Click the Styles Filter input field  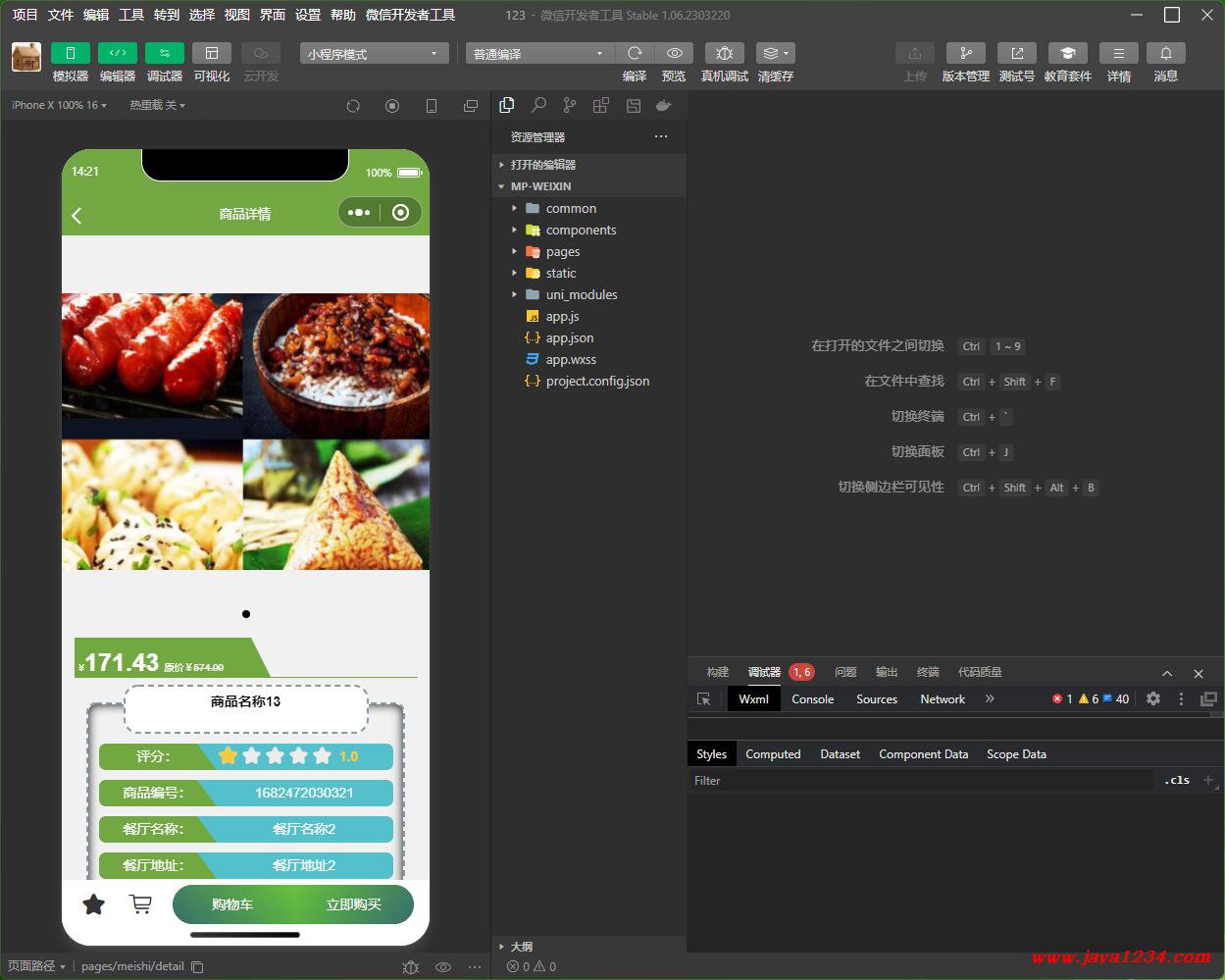click(922, 781)
